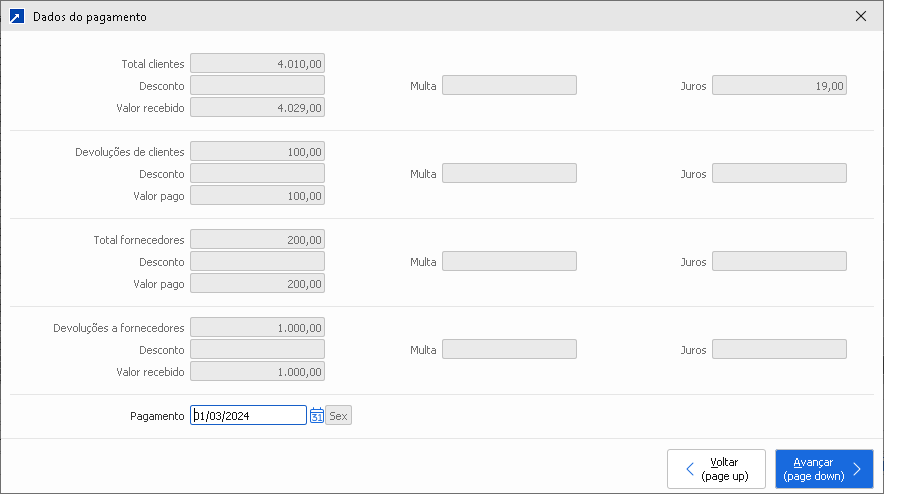Click the Valor recebido 1.000,00 field

click(x=257, y=372)
